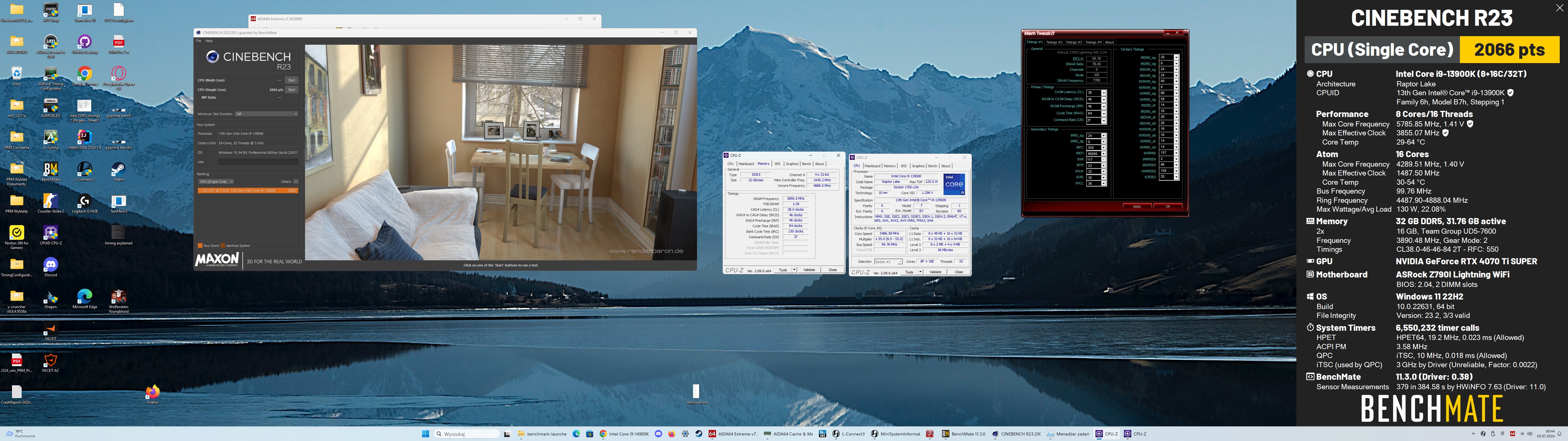Close the BenchMate result overlay with X
The width and height of the screenshot is (1568, 441).
(1559, 8)
